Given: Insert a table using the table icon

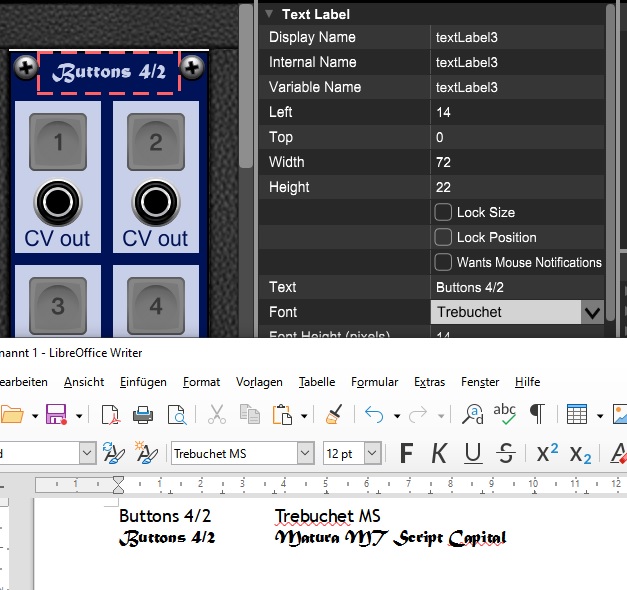Looking at the screenshot, I should coord(577,414).
